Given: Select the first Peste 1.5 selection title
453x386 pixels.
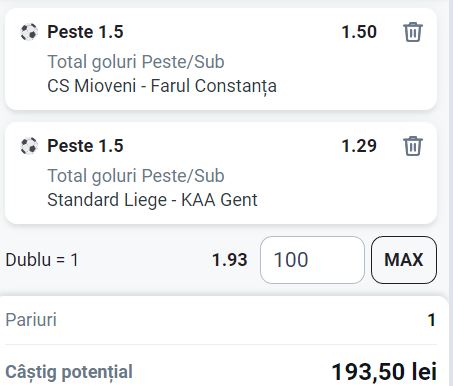Looking at the screenshot, I should (85, 32).
